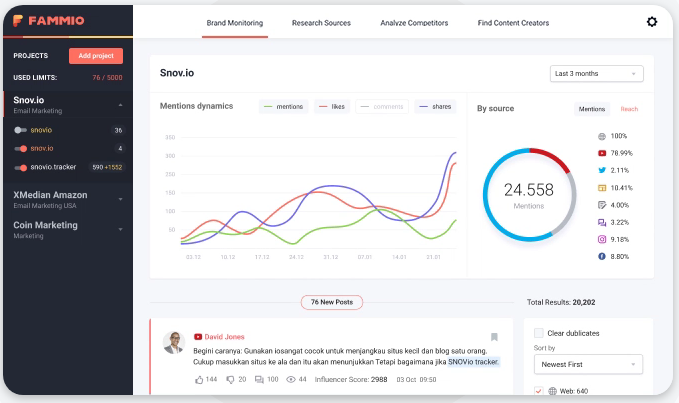679x403 pixels.
Task: Click the used limits 76 / 5000 value
Action: (107, 77)
